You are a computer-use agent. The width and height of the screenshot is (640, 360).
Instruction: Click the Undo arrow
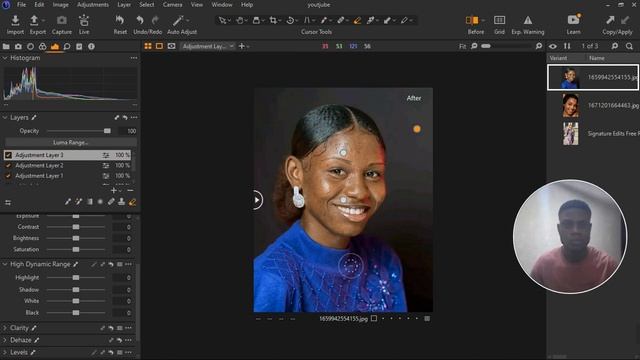(x=140, y=20)
